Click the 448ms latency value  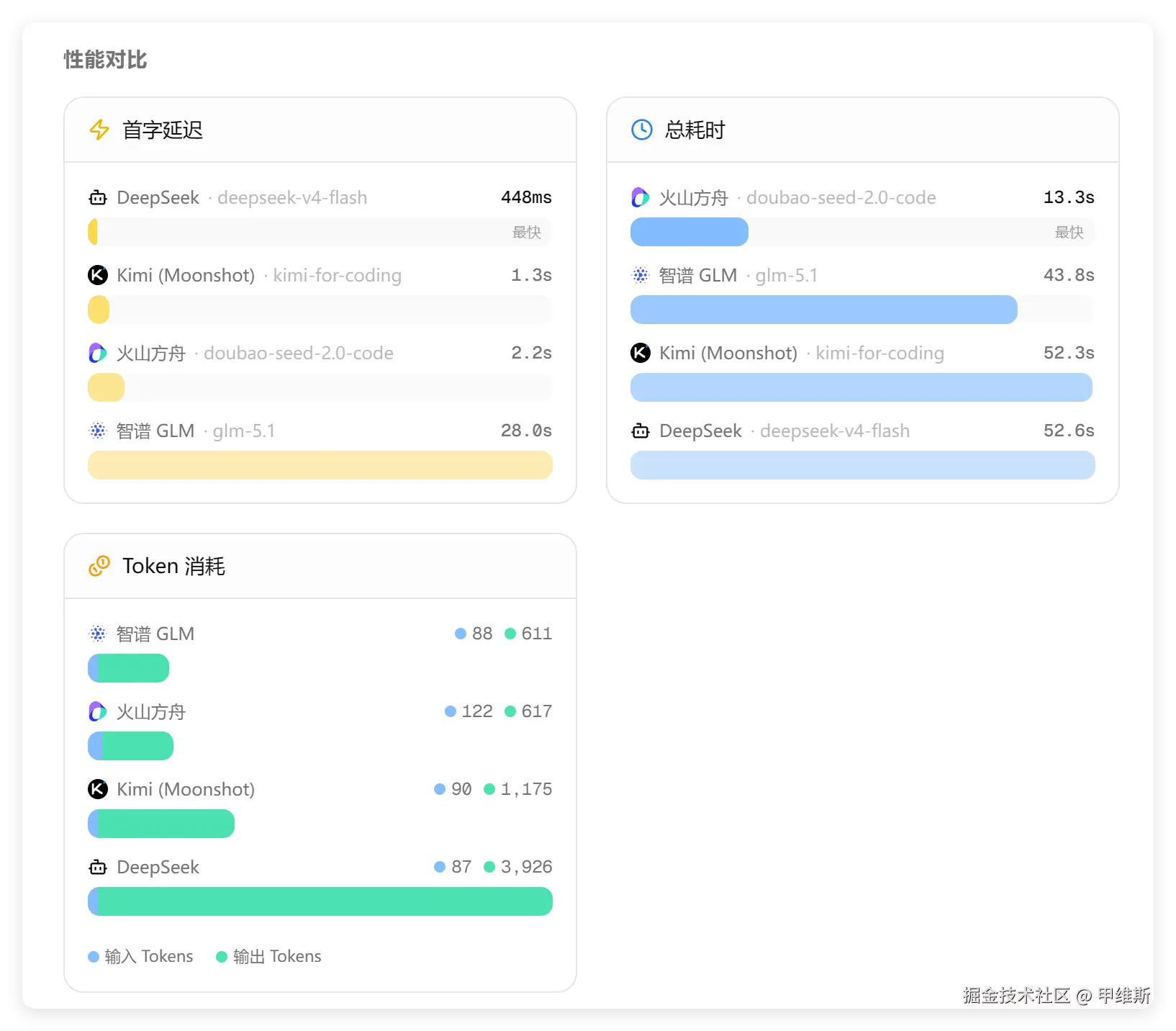[526, 197]
